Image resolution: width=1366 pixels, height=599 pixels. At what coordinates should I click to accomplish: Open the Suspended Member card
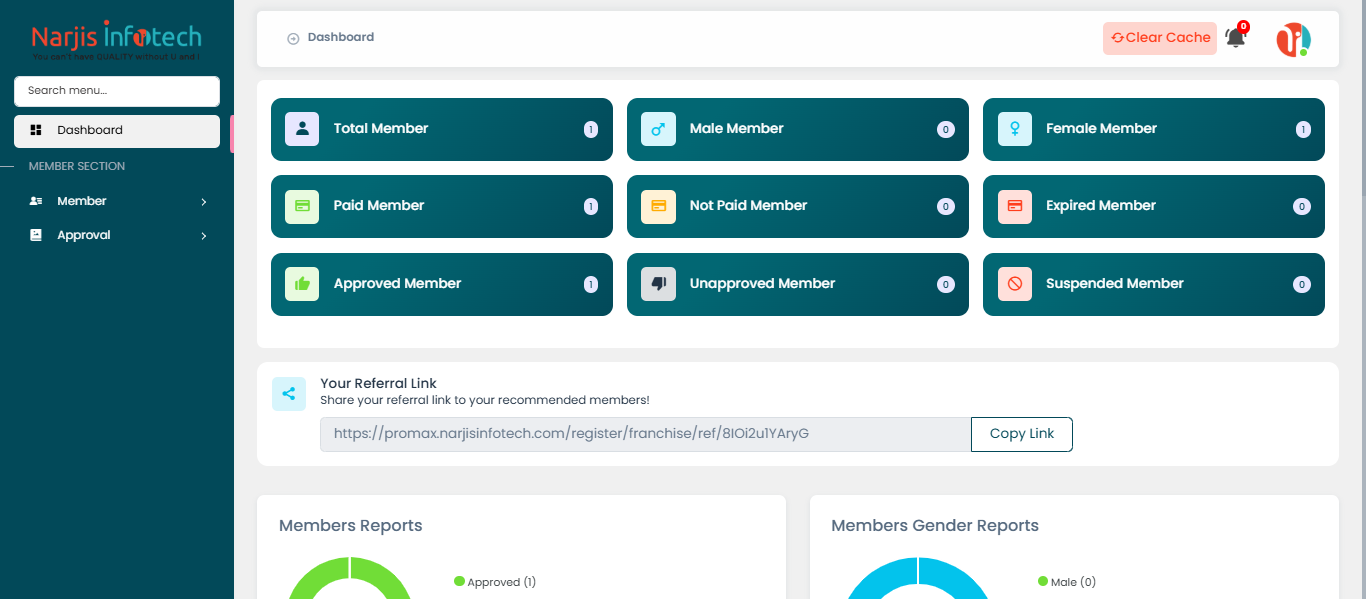coord(1154,284)
